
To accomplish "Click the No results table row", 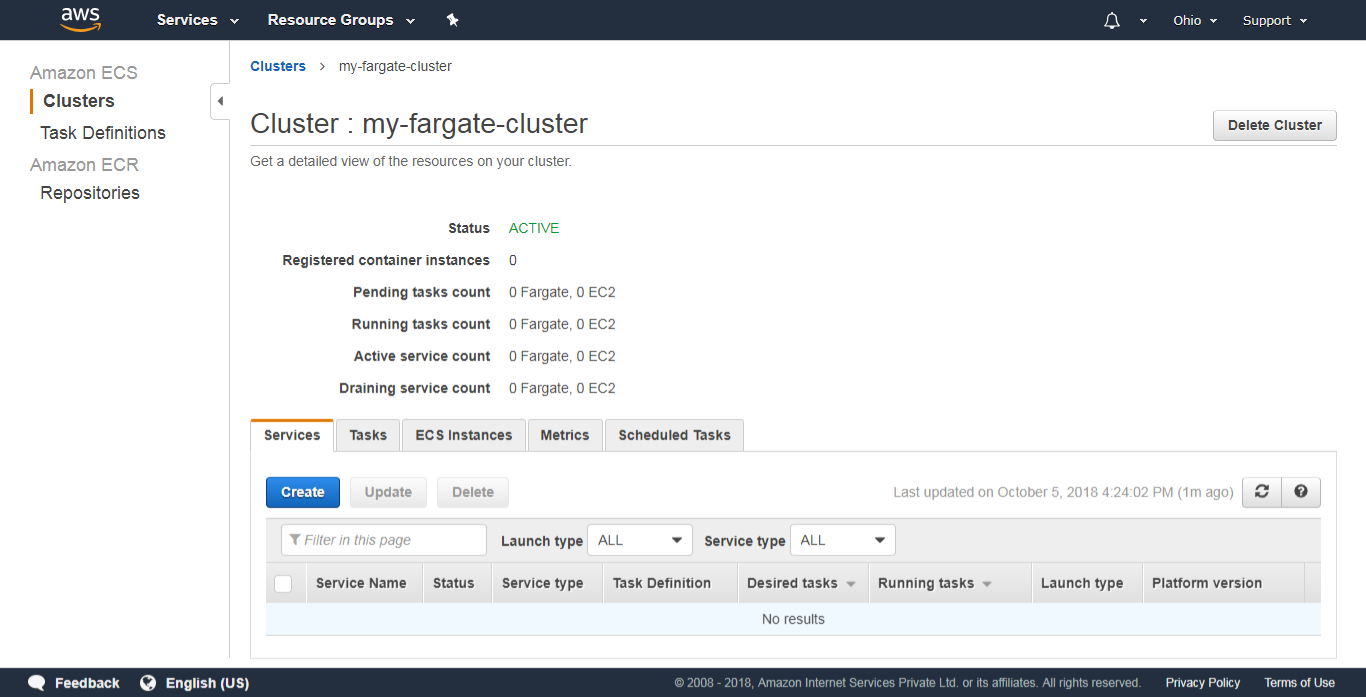I will [x=793, y=619].
